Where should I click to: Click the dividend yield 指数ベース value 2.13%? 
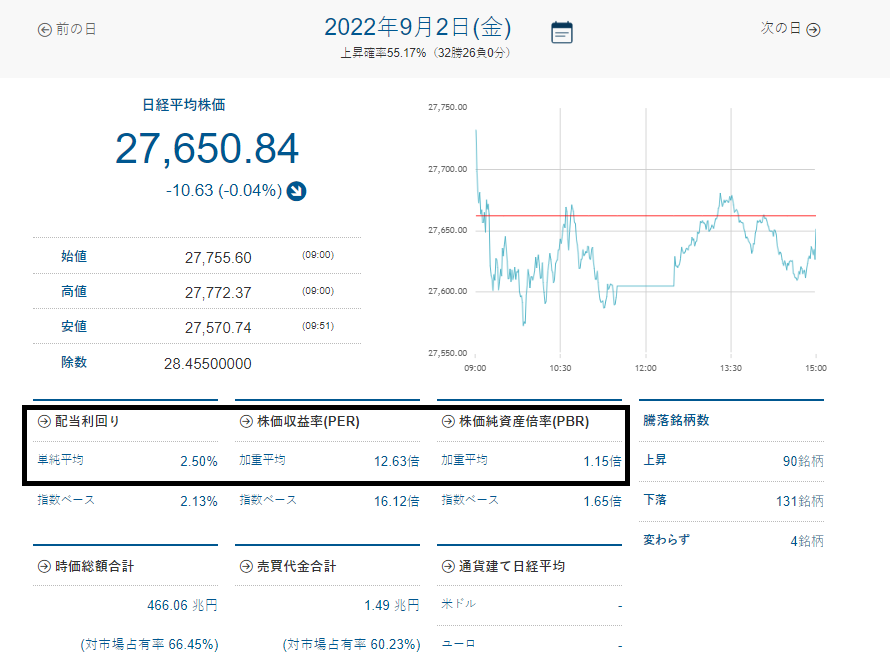click(x=199, y=501)
